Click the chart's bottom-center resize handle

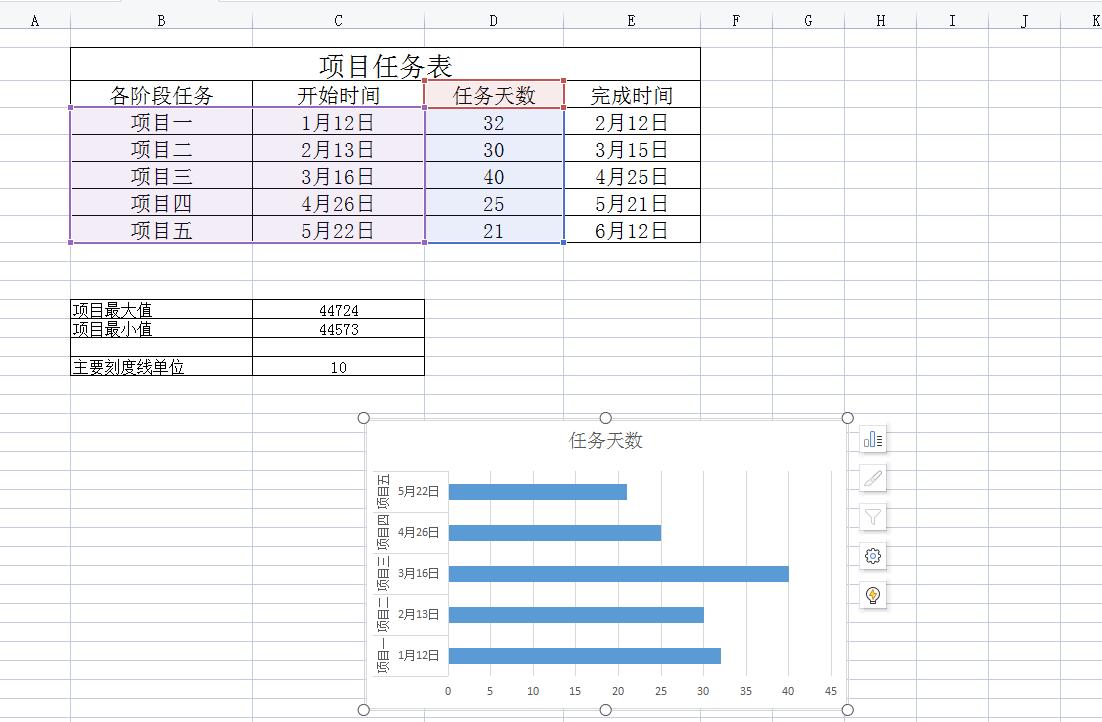pos(605,710)
